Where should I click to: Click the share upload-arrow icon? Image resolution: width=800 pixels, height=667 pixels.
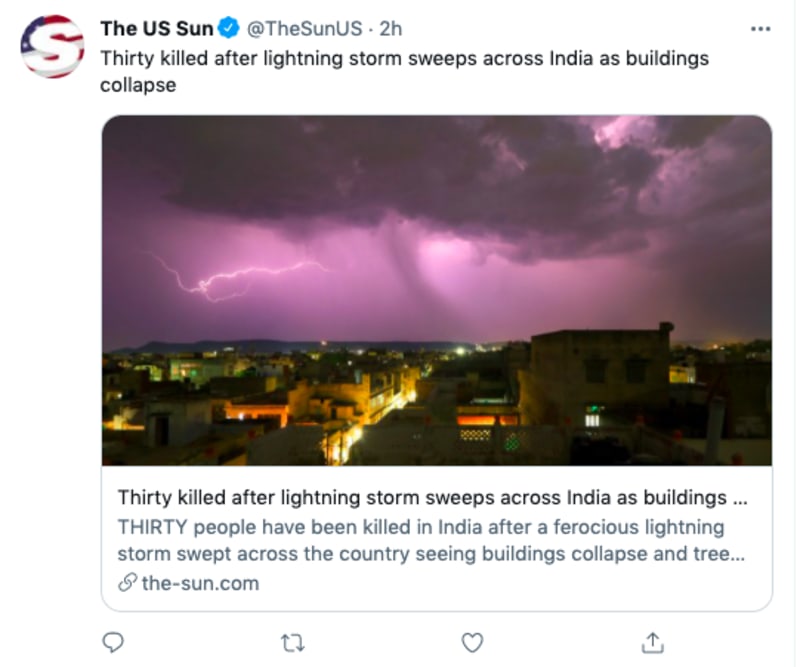tap(652, 642)
